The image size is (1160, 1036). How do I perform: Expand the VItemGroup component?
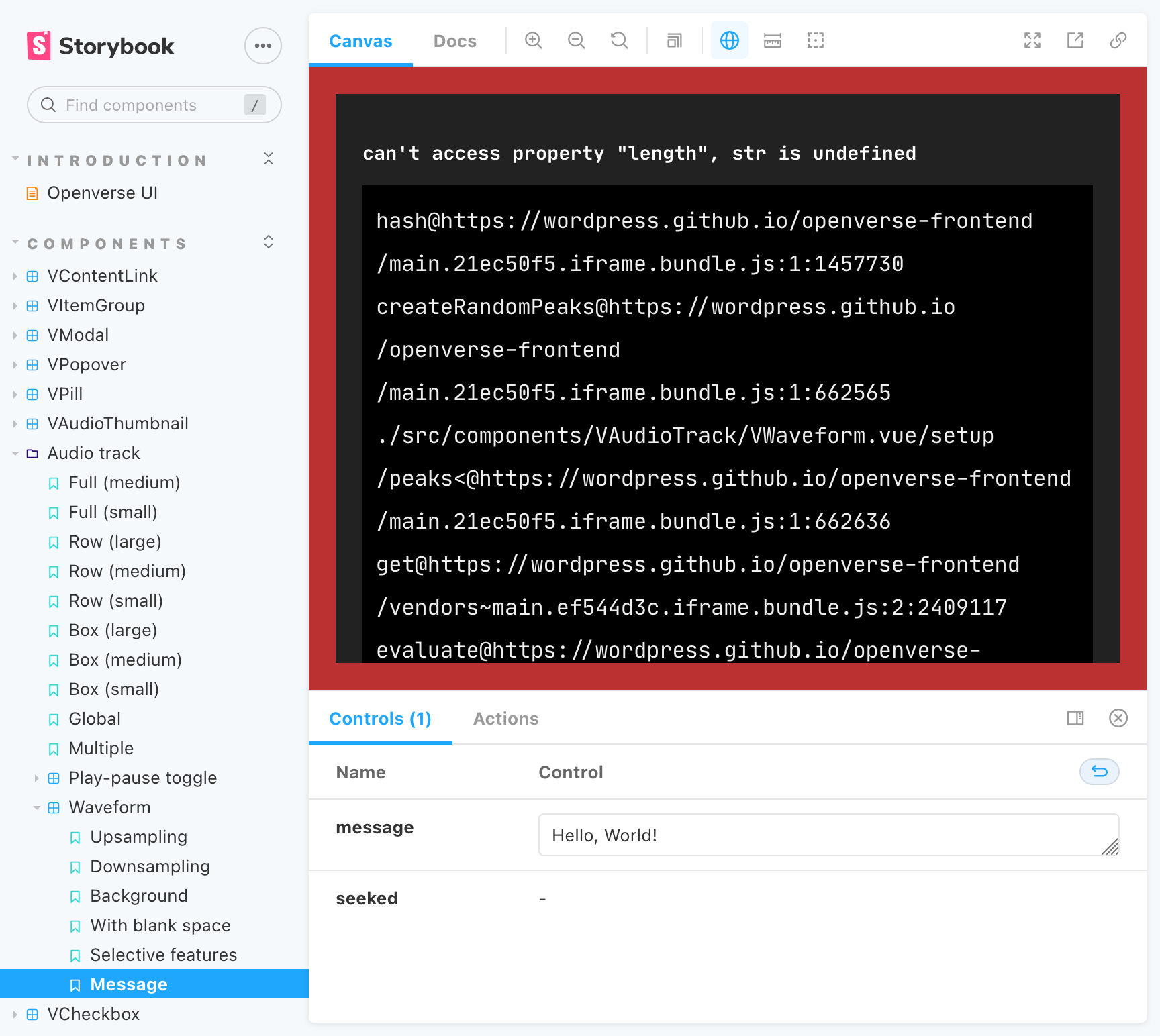point(95,305)
